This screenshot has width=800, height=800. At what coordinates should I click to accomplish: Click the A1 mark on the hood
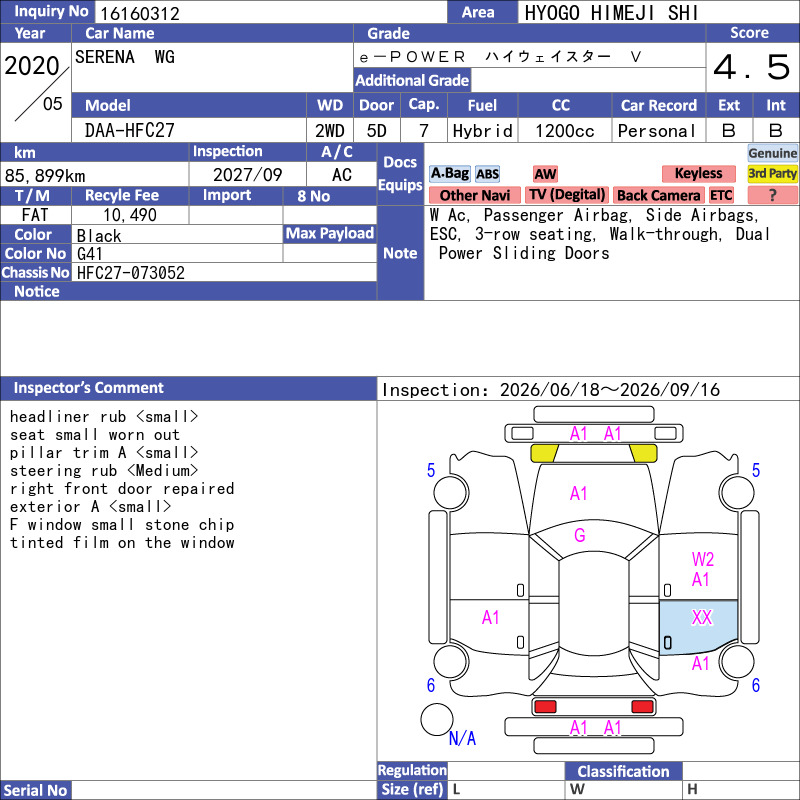(x=579, y=493)
